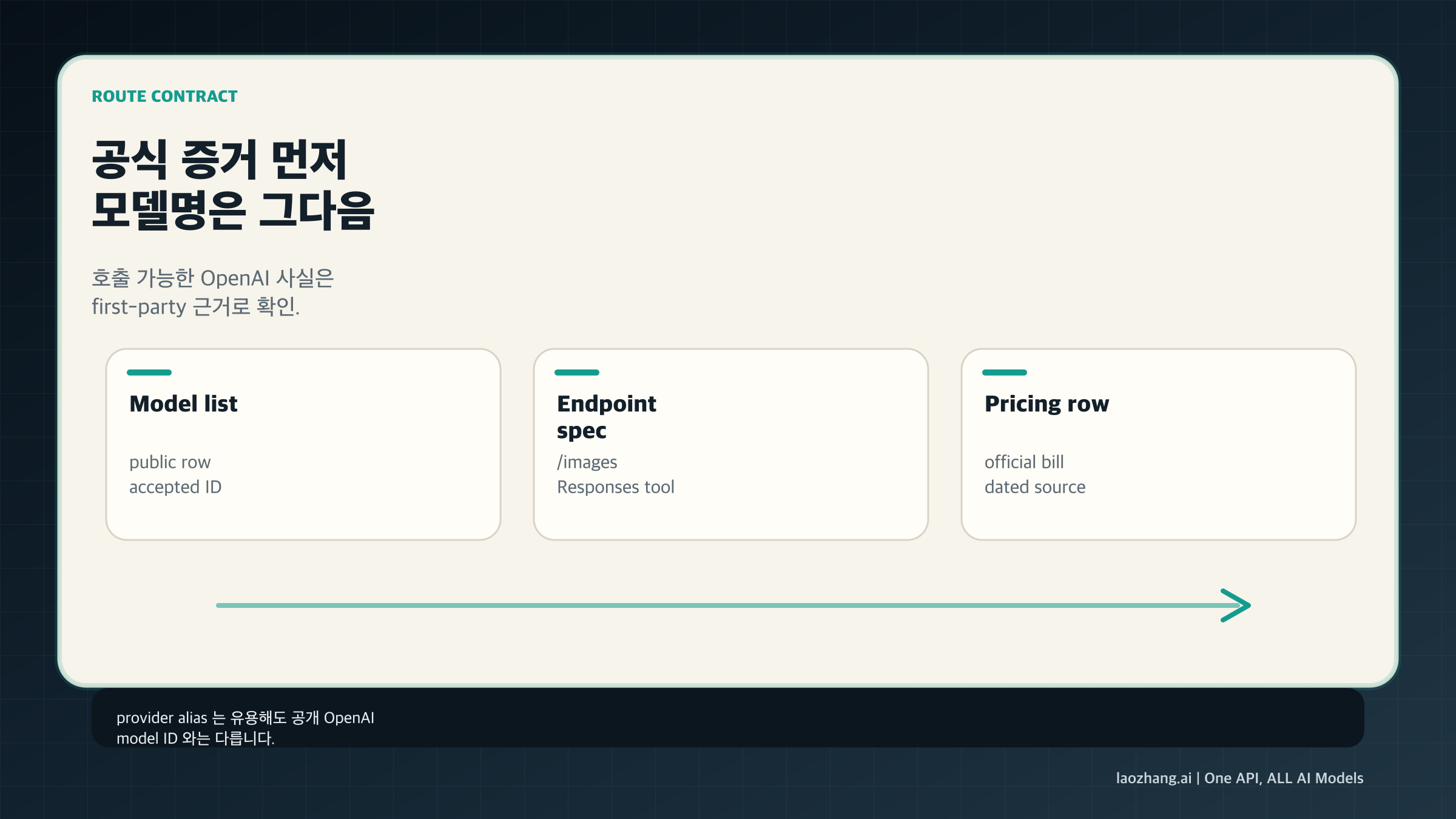This screenshot has height=819, width=1456.
Task: Click the 'public row' text
Action: coord(170,462)
